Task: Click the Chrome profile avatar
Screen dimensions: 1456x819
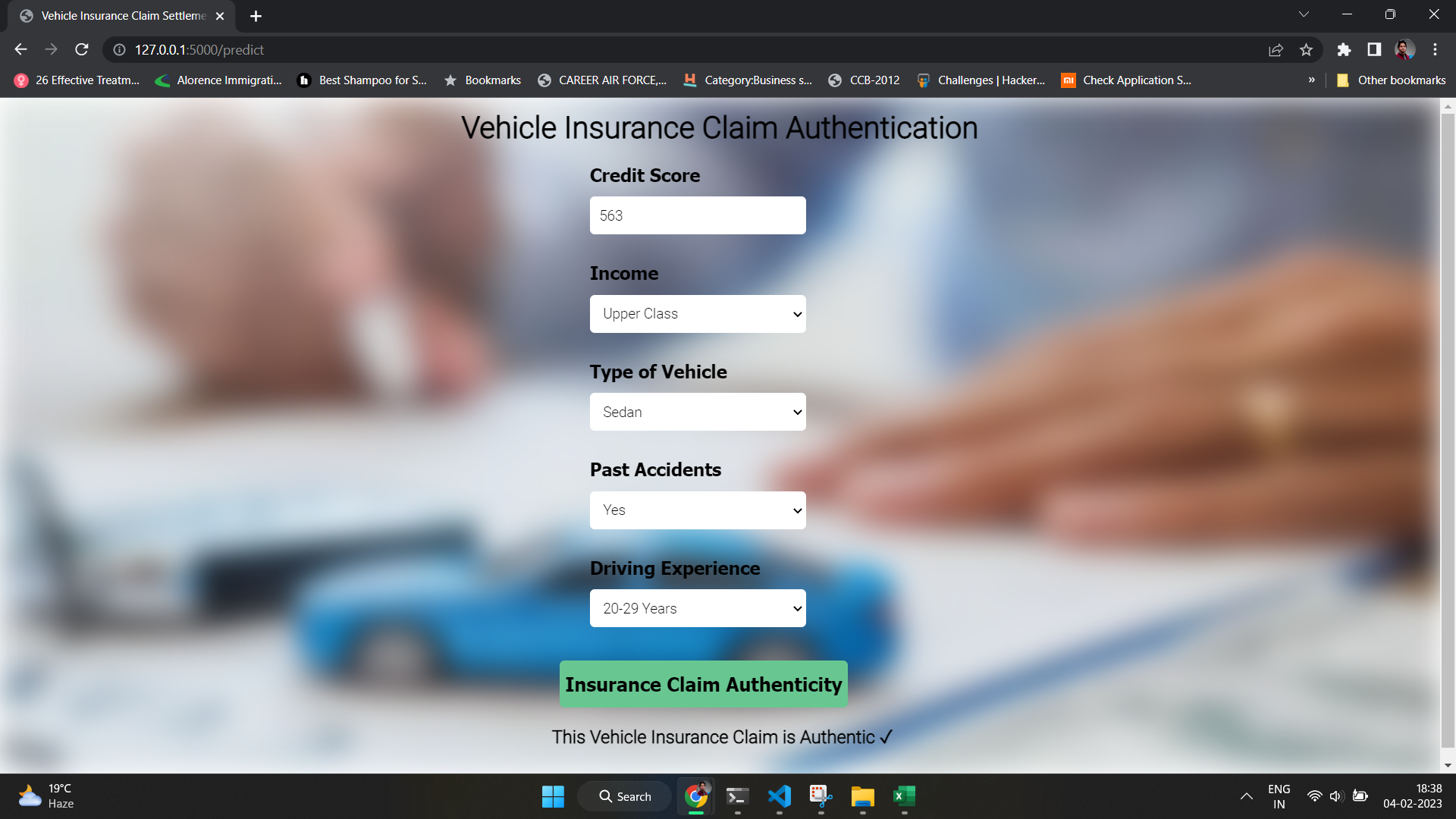Action: pyautogui.click(x=1405, y=49)
